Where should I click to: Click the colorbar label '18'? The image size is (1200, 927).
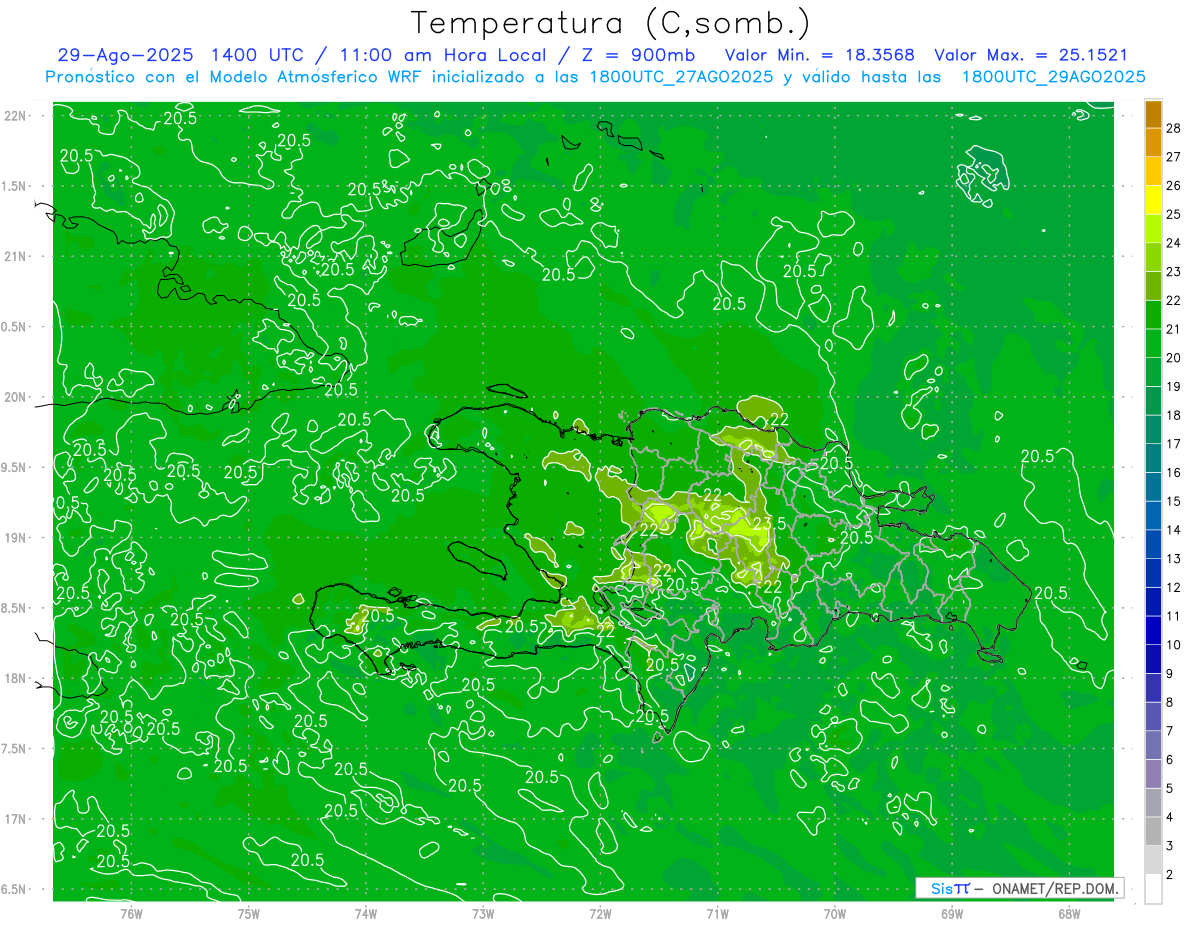coord(1174,415)
